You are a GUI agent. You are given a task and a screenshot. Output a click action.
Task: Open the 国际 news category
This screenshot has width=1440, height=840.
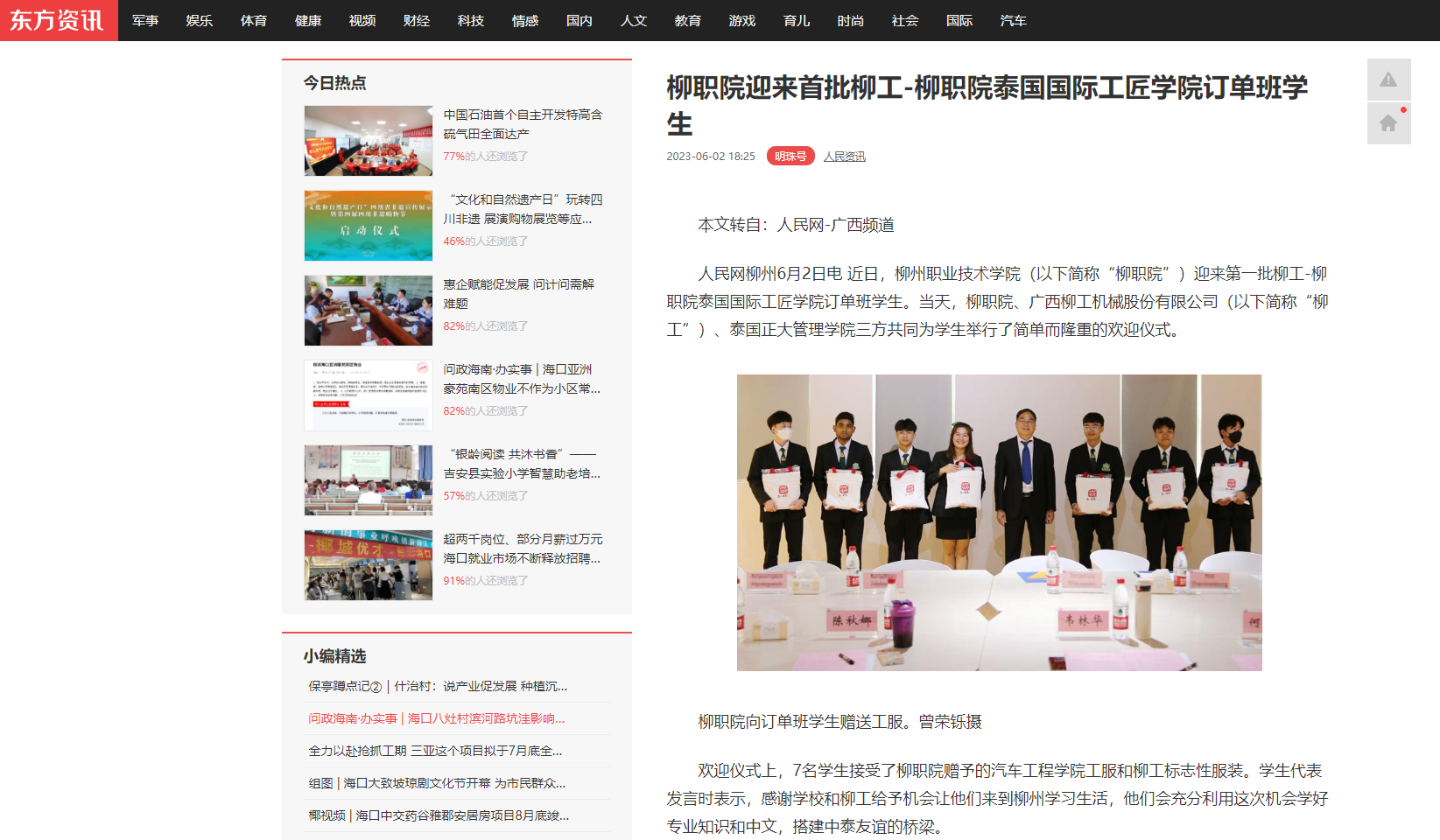click(x=959, y=21)
